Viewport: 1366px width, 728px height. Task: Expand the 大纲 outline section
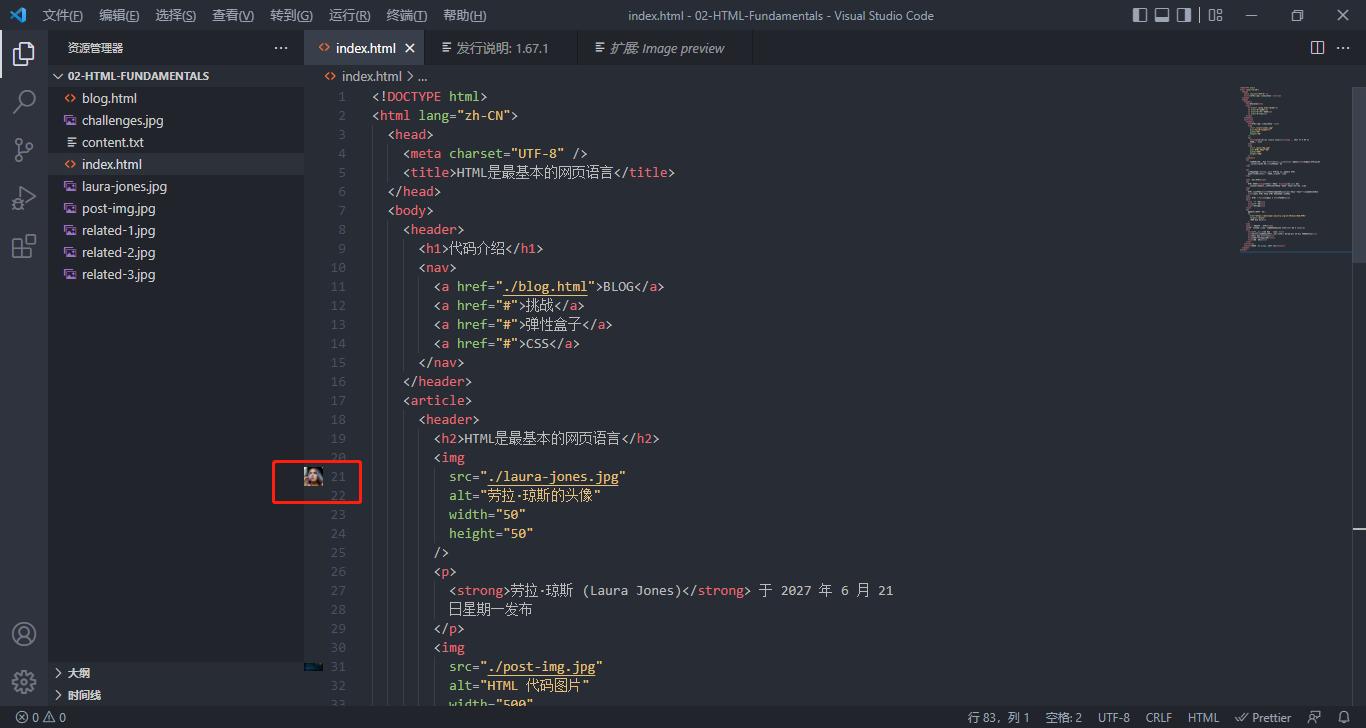[80, 672]
